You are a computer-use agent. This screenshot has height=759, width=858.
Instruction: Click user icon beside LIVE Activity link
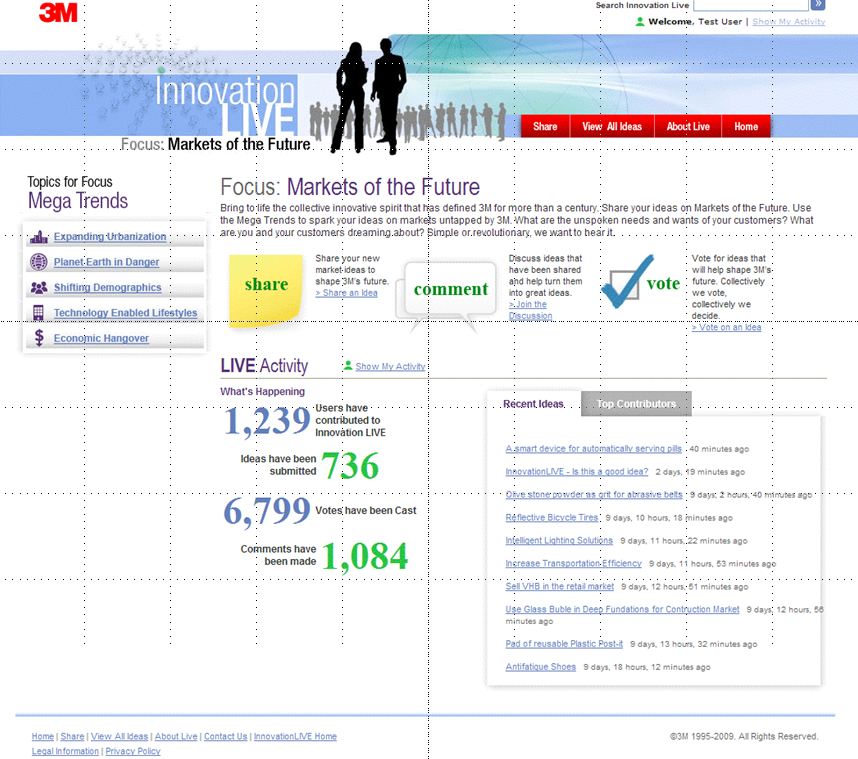point(347,366)
